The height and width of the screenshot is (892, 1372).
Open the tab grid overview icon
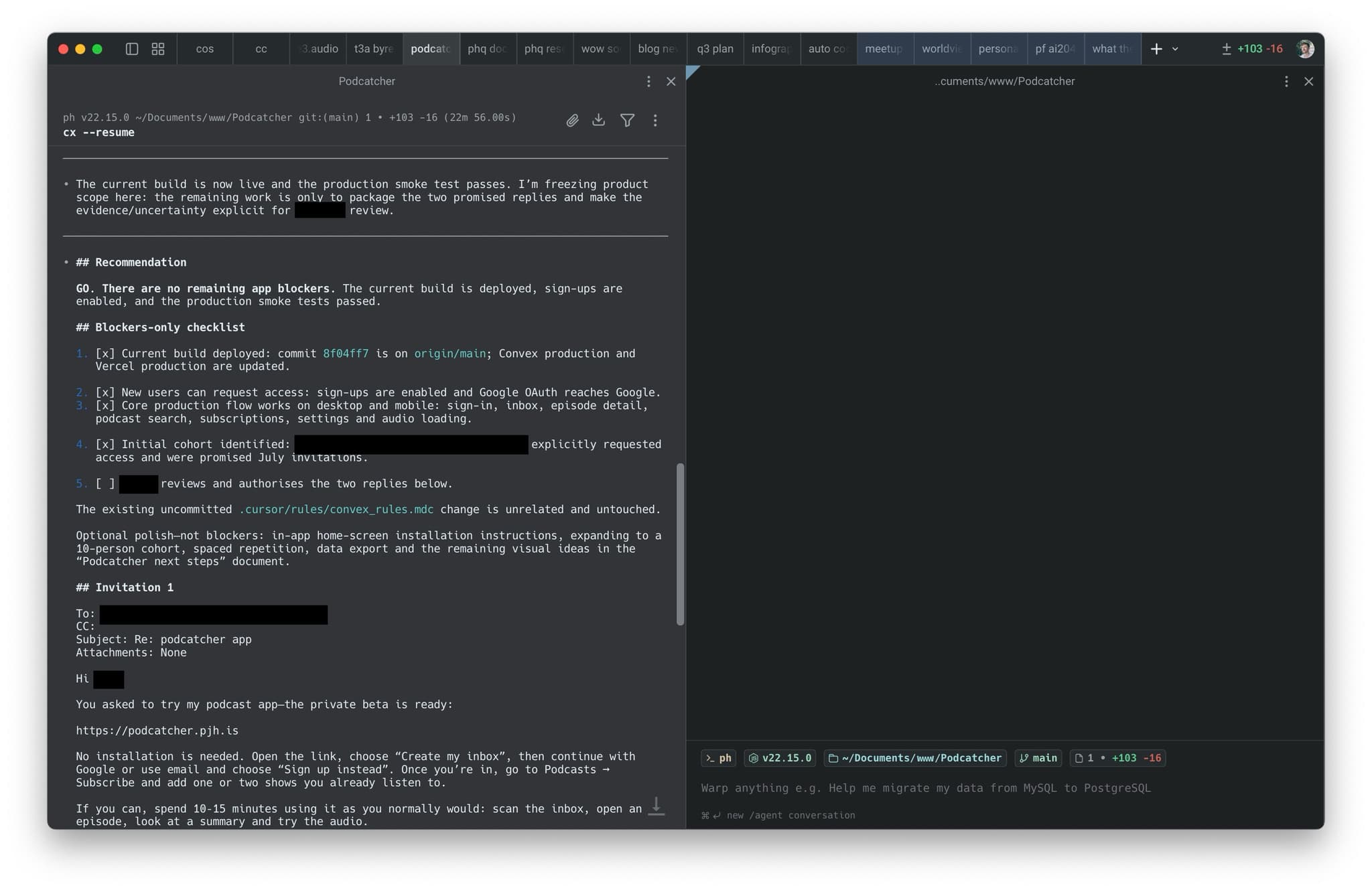158,49
